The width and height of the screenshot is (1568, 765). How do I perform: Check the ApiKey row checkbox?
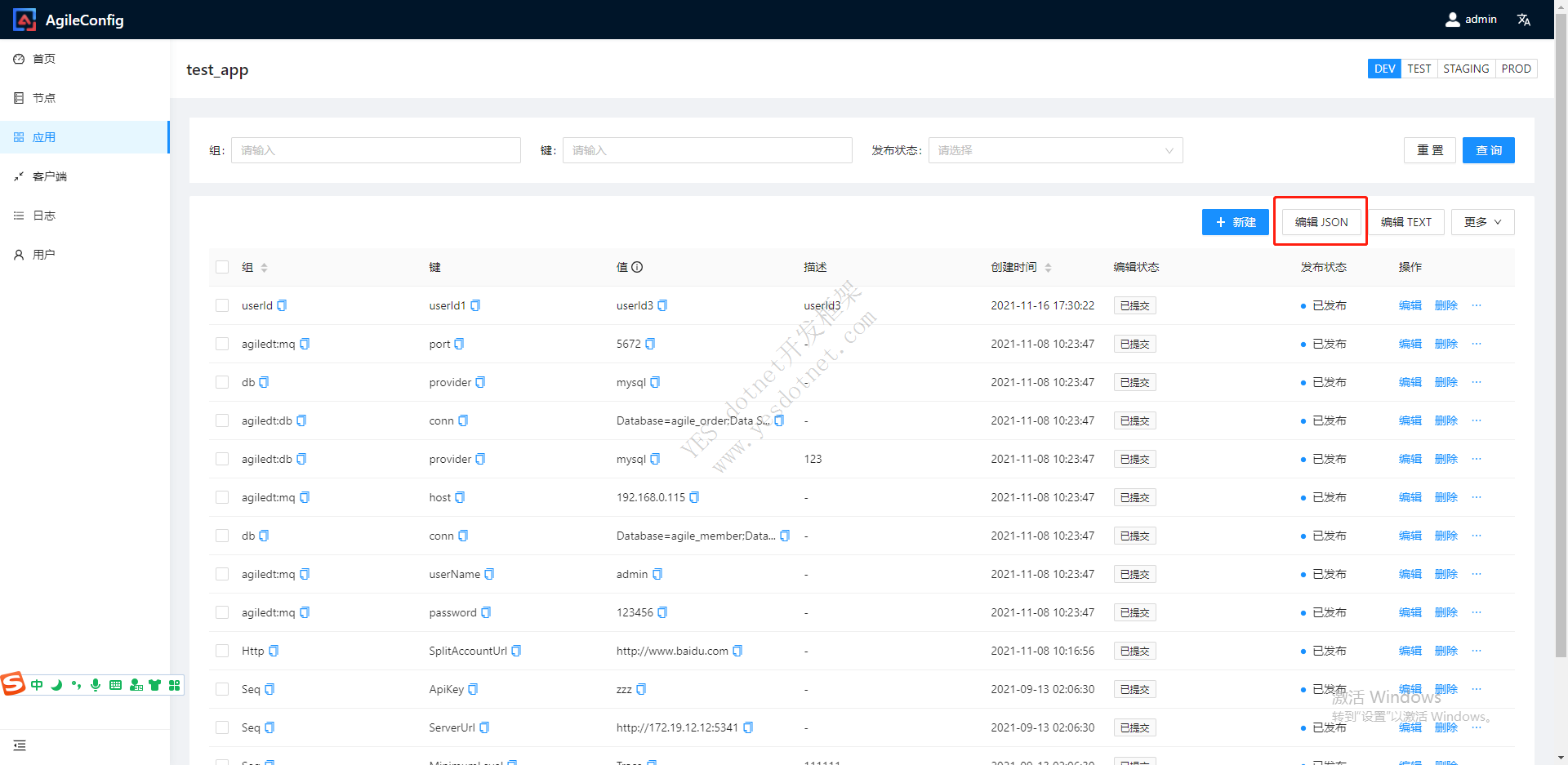pos(222,689)
